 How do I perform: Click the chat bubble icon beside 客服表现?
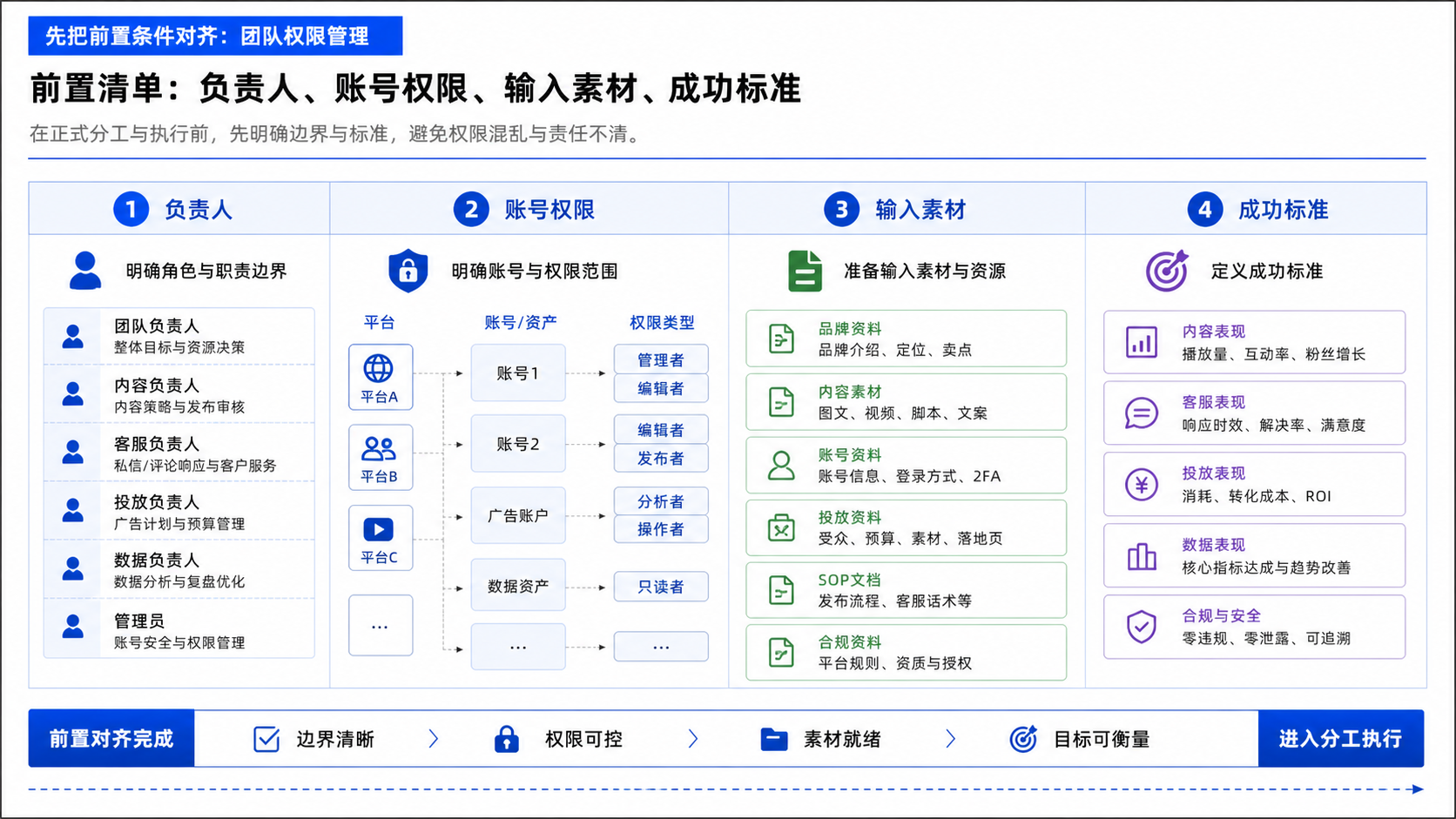tap(1142, 413)
